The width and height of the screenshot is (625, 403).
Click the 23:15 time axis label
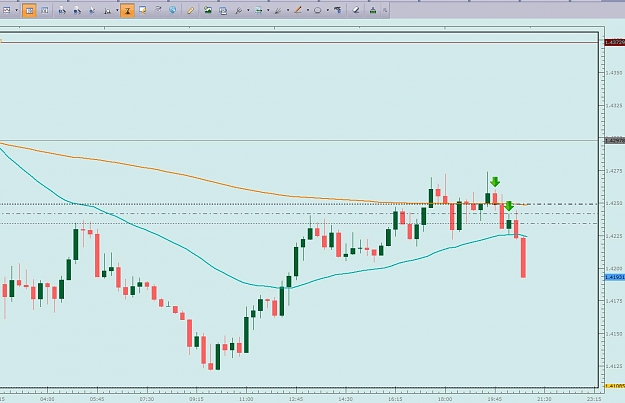click(594, 399)
